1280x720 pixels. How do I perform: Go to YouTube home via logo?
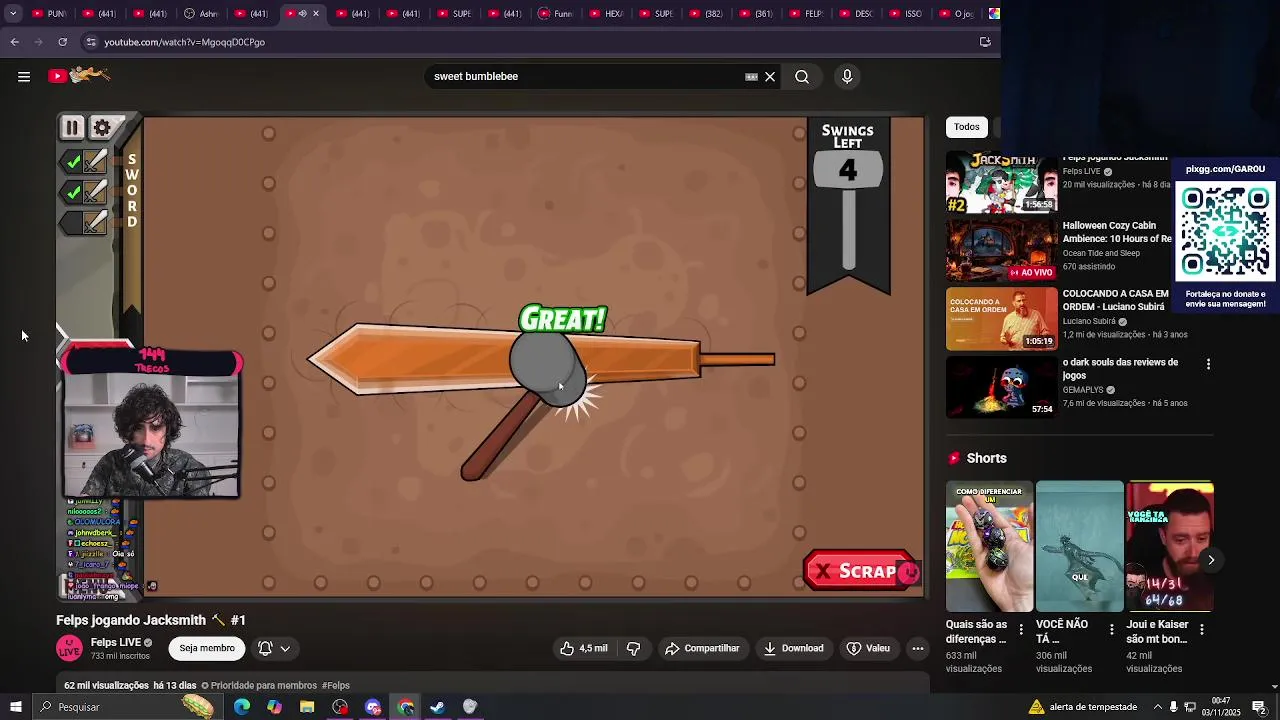(79, 75)
